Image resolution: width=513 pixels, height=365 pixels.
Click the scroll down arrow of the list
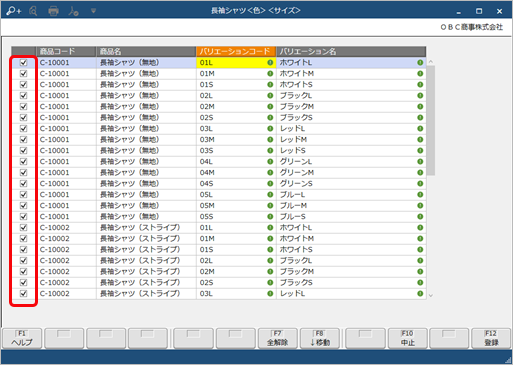[431, 295]
